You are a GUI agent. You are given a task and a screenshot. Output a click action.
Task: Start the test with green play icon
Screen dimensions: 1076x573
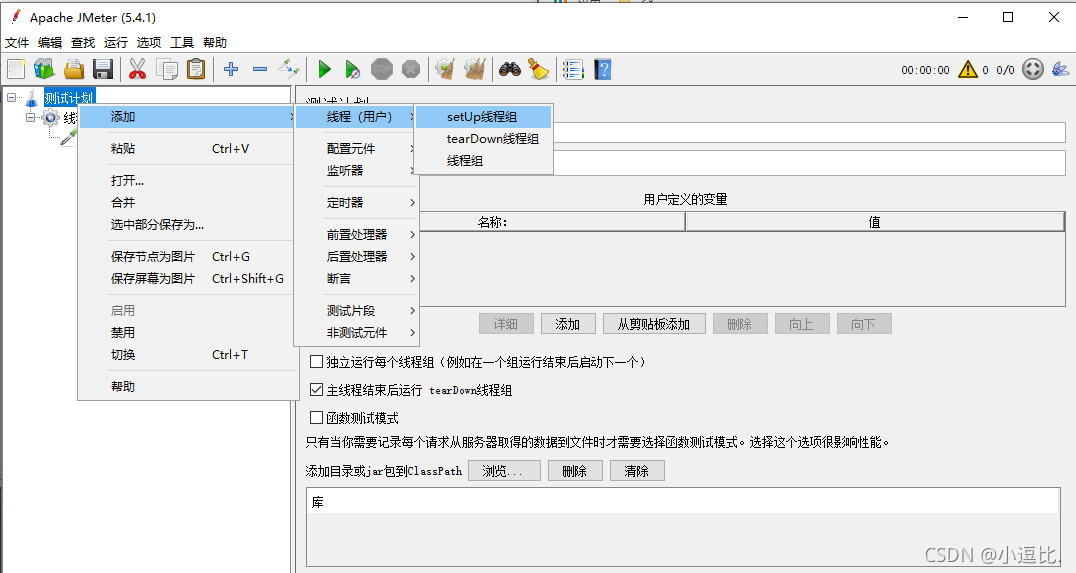pyautogui.click(x=325, y=69)
